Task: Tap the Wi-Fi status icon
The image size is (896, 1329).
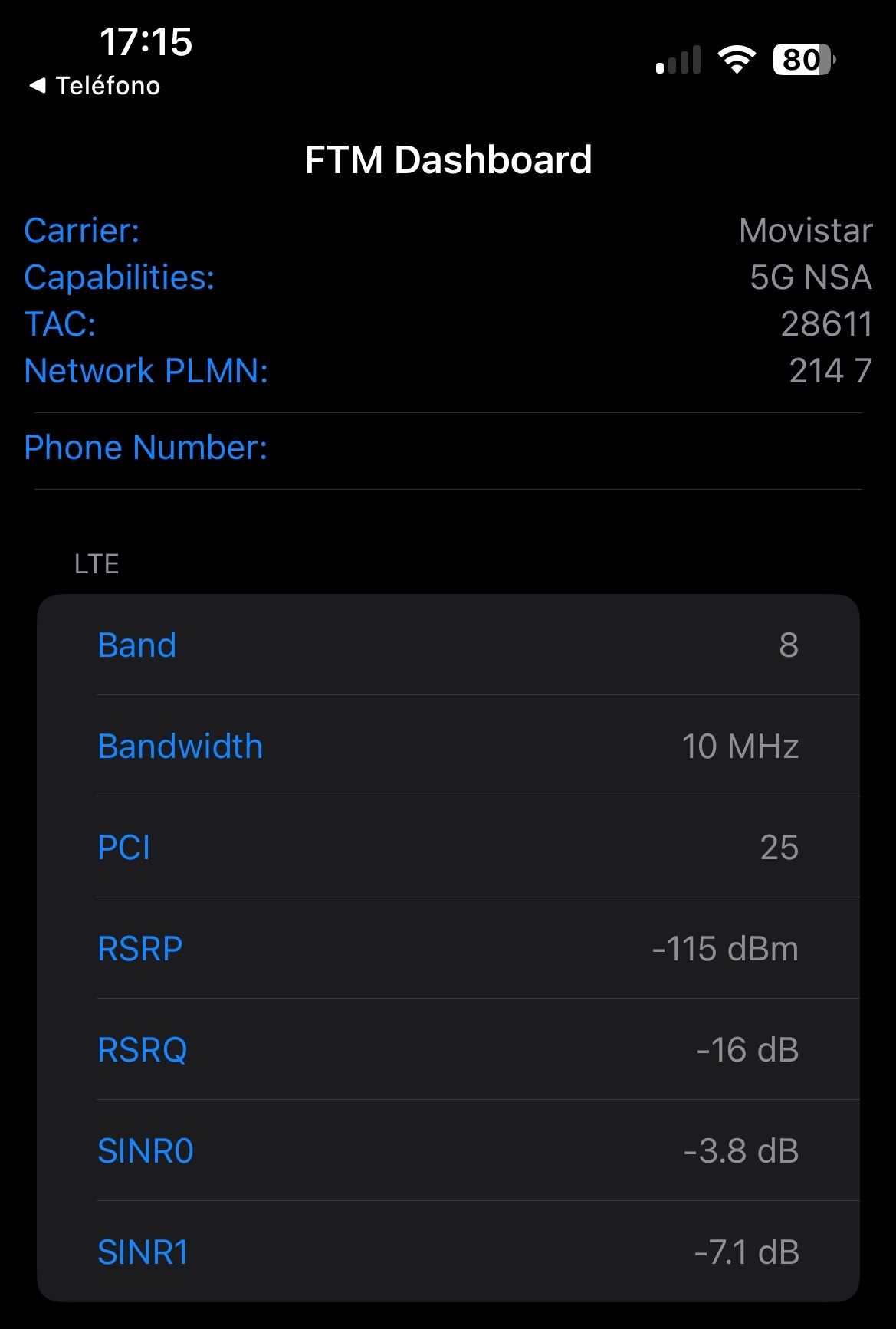Action: pos(736,60)
